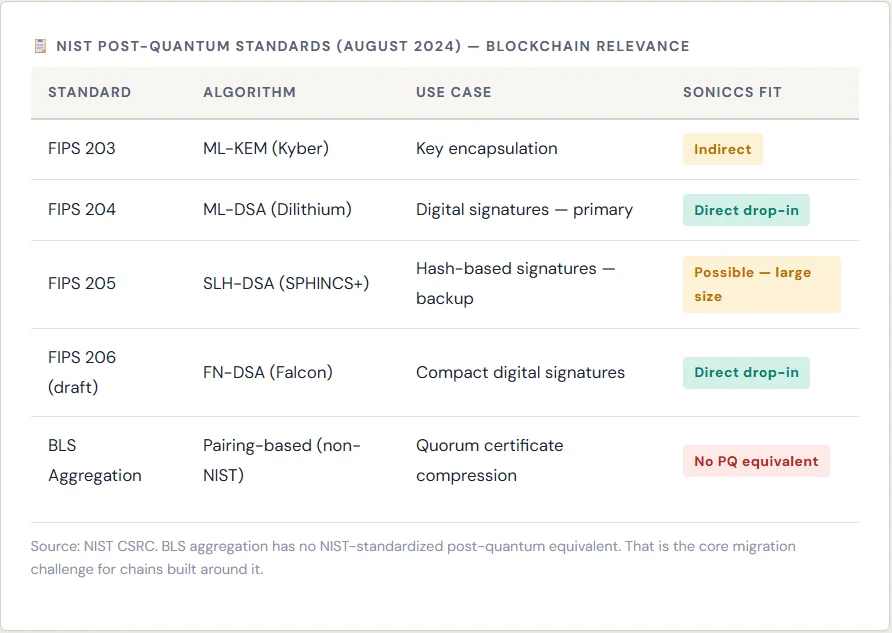Select the BLS Aggregation cell

(x=95, y=460)
